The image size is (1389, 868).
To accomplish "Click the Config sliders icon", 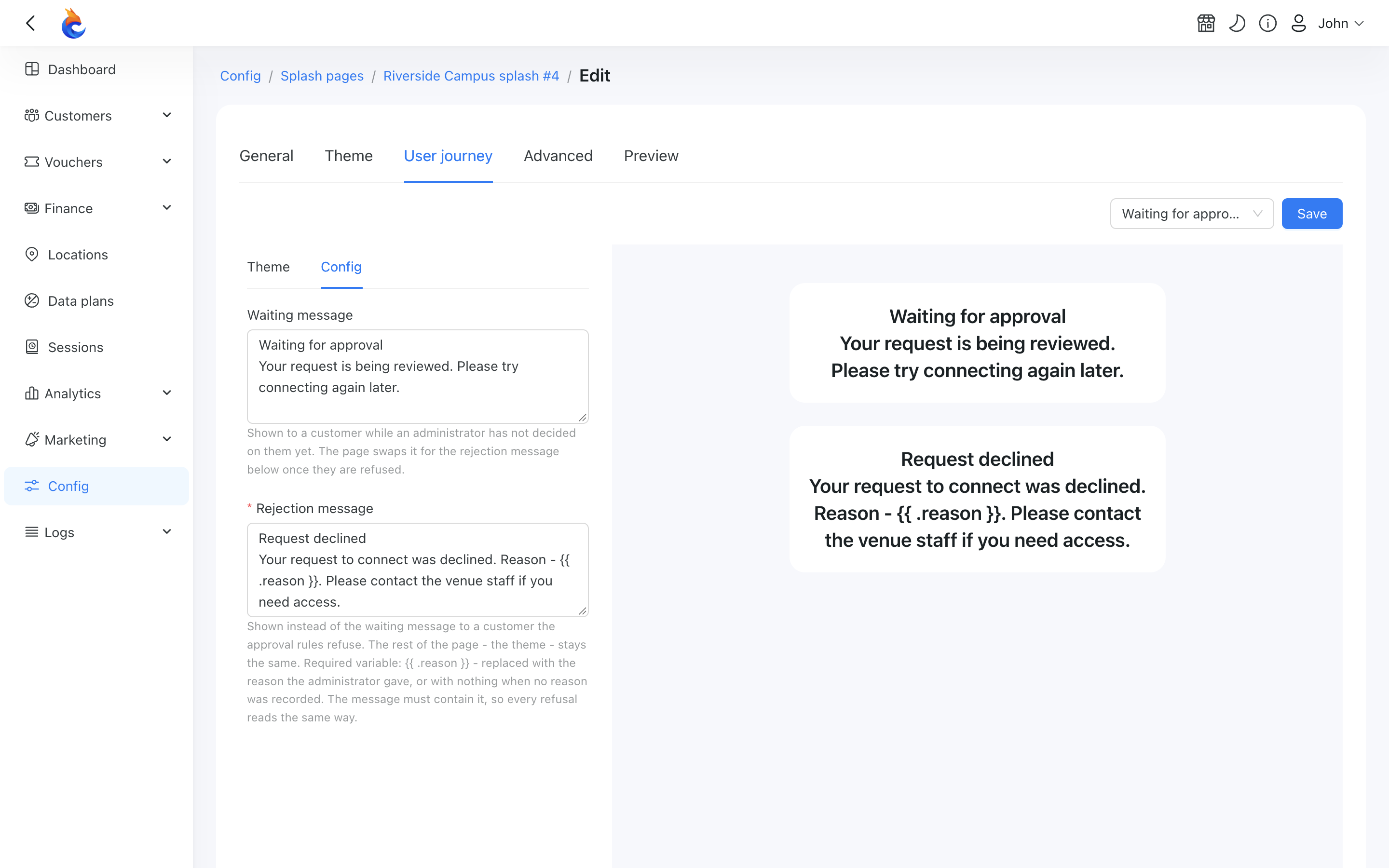I will coord(32,486).
